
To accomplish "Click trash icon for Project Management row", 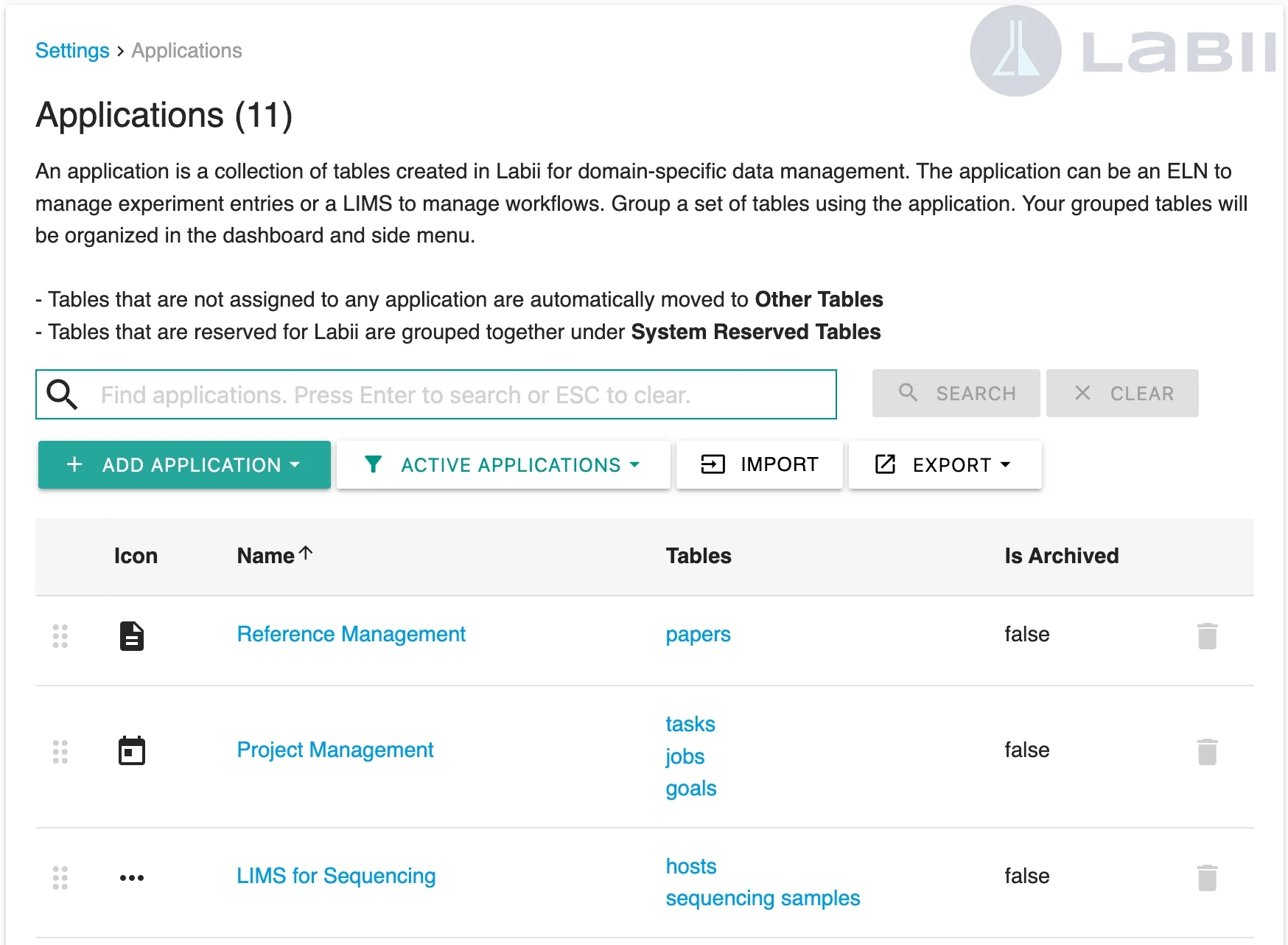I will 1206,751.
